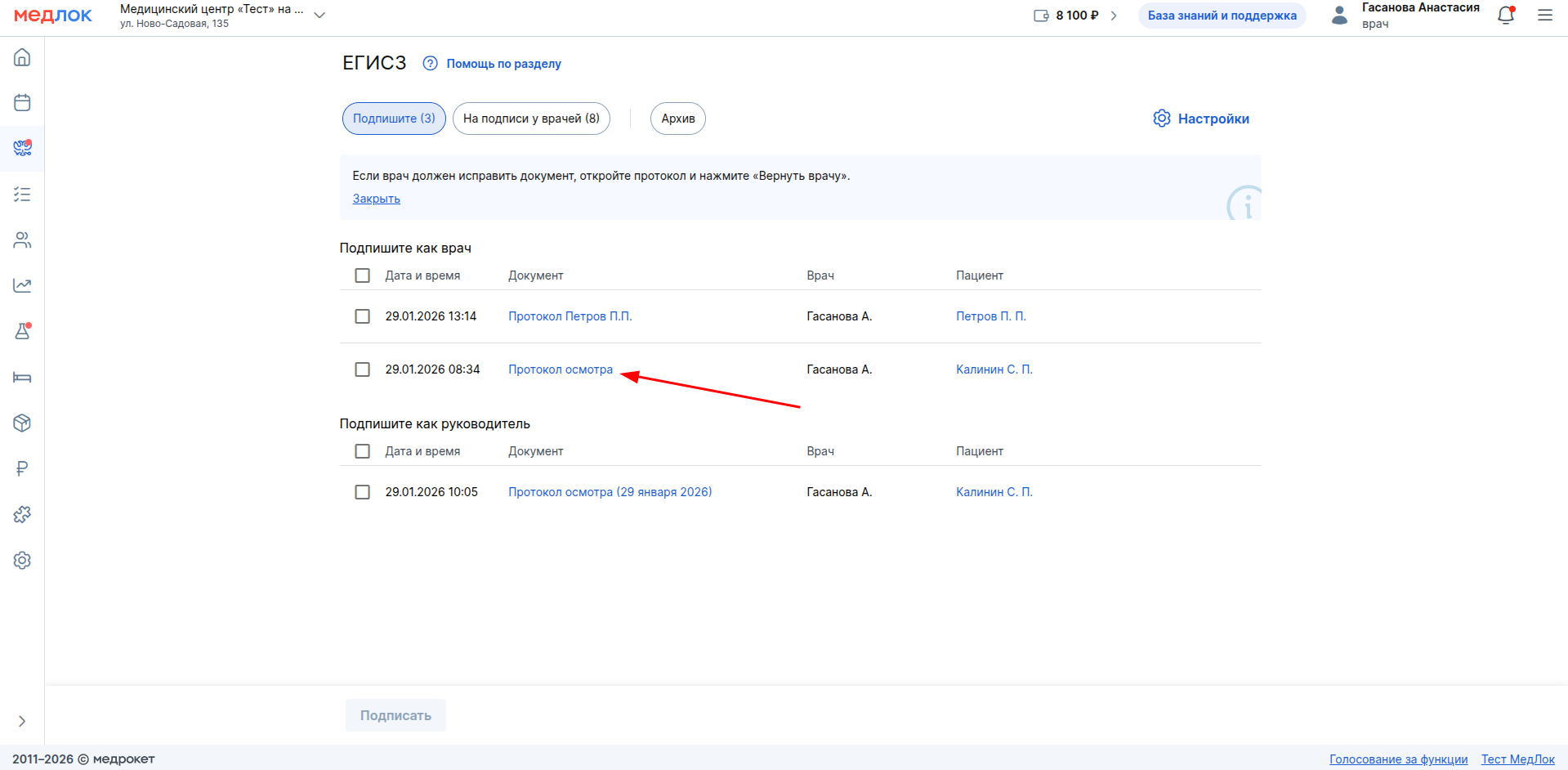Click the ruble finance sidebar icon
Viewport: 1568px width, 770px height.
[22, 469]
